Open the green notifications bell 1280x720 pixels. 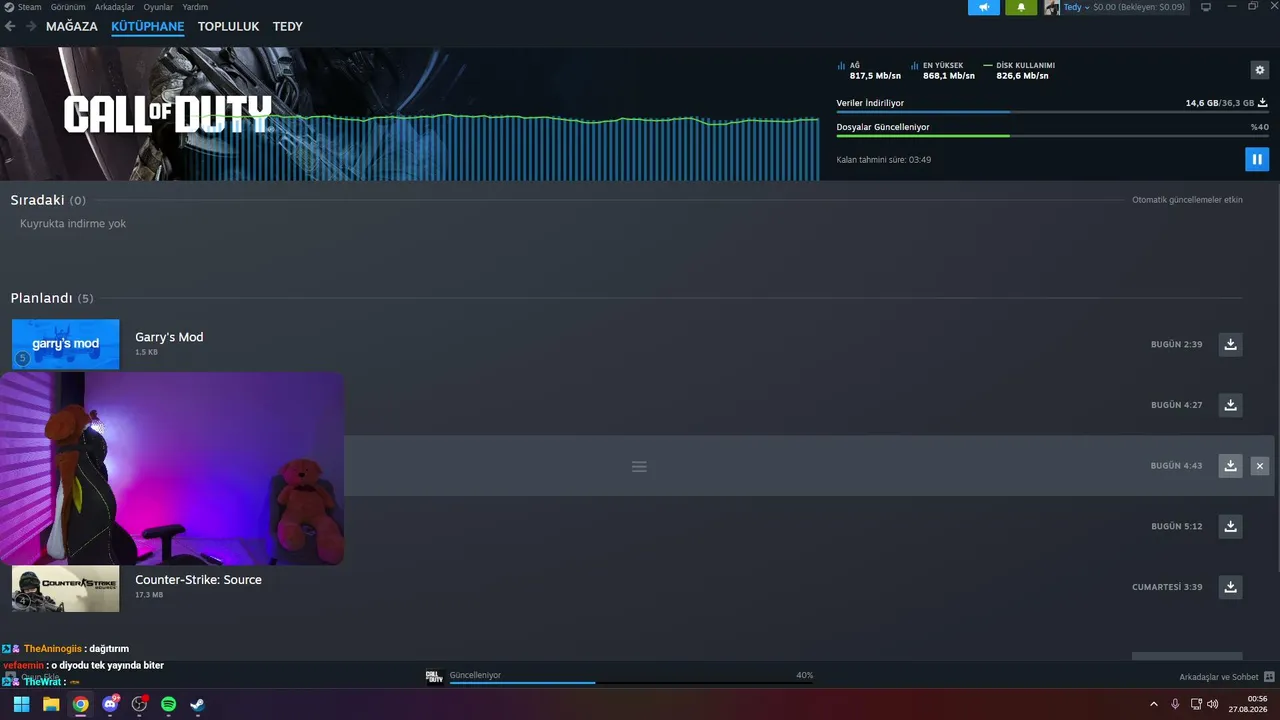(1021, 7)
